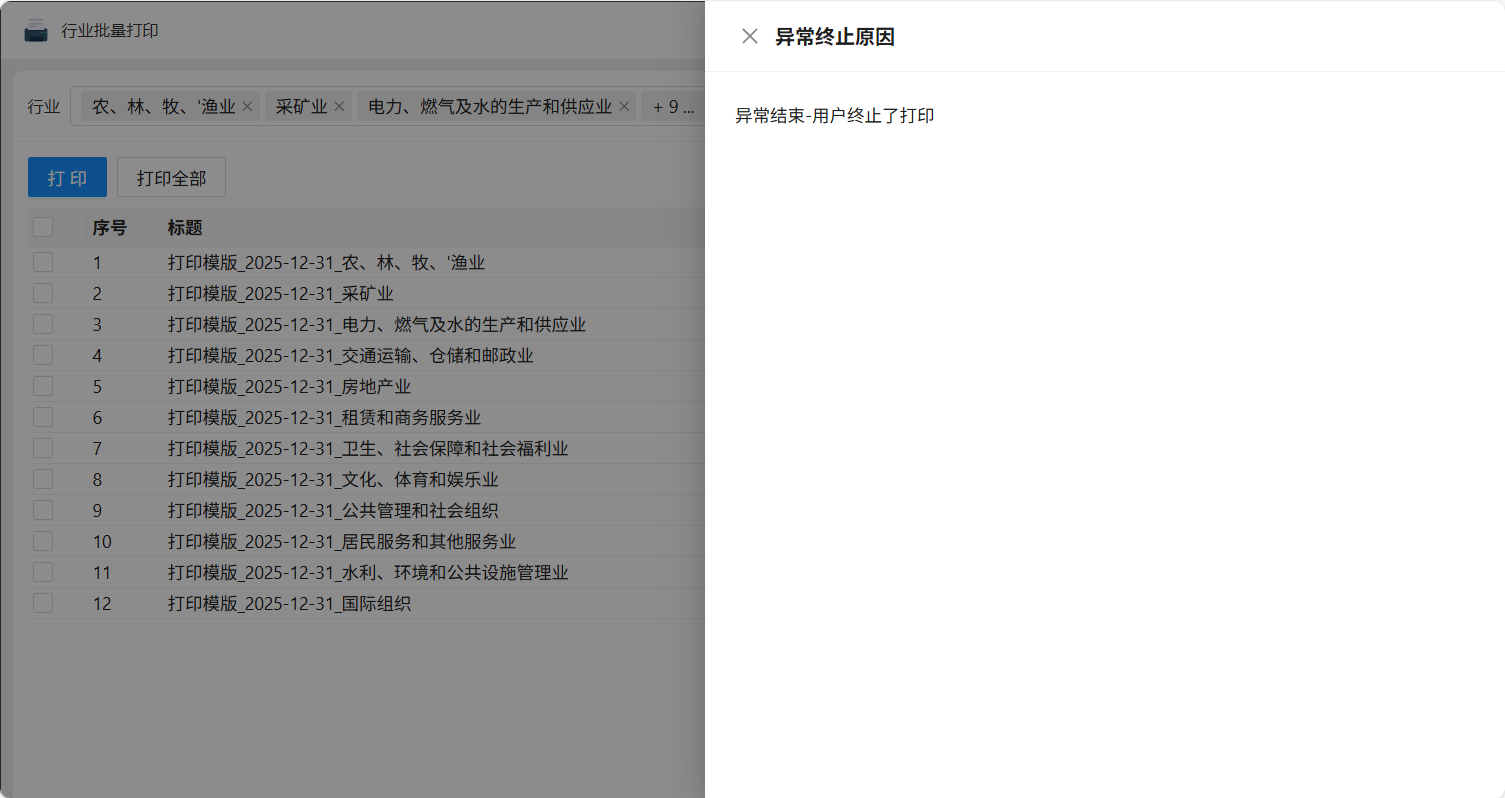This screenshot has width=1505, height=798.
Task: Select the 采矿业 template row title
Action: click(x=280, y=294)
